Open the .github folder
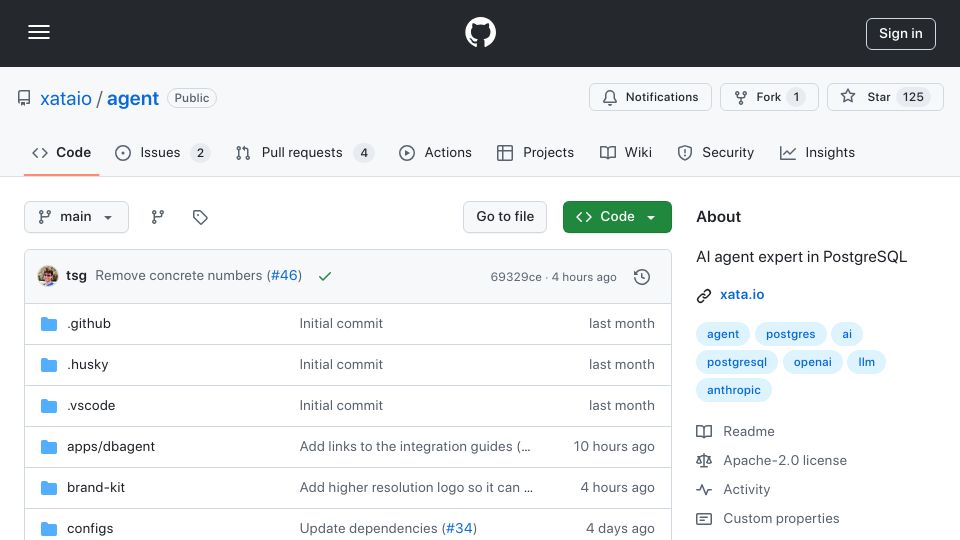This screenshot has height=540, width=960. click(x=89, y=323)
